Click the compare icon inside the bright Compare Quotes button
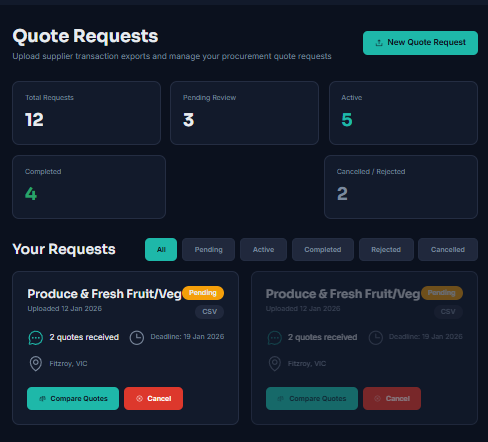The height and width of the screenshot is (442, 488). (43, 399)
